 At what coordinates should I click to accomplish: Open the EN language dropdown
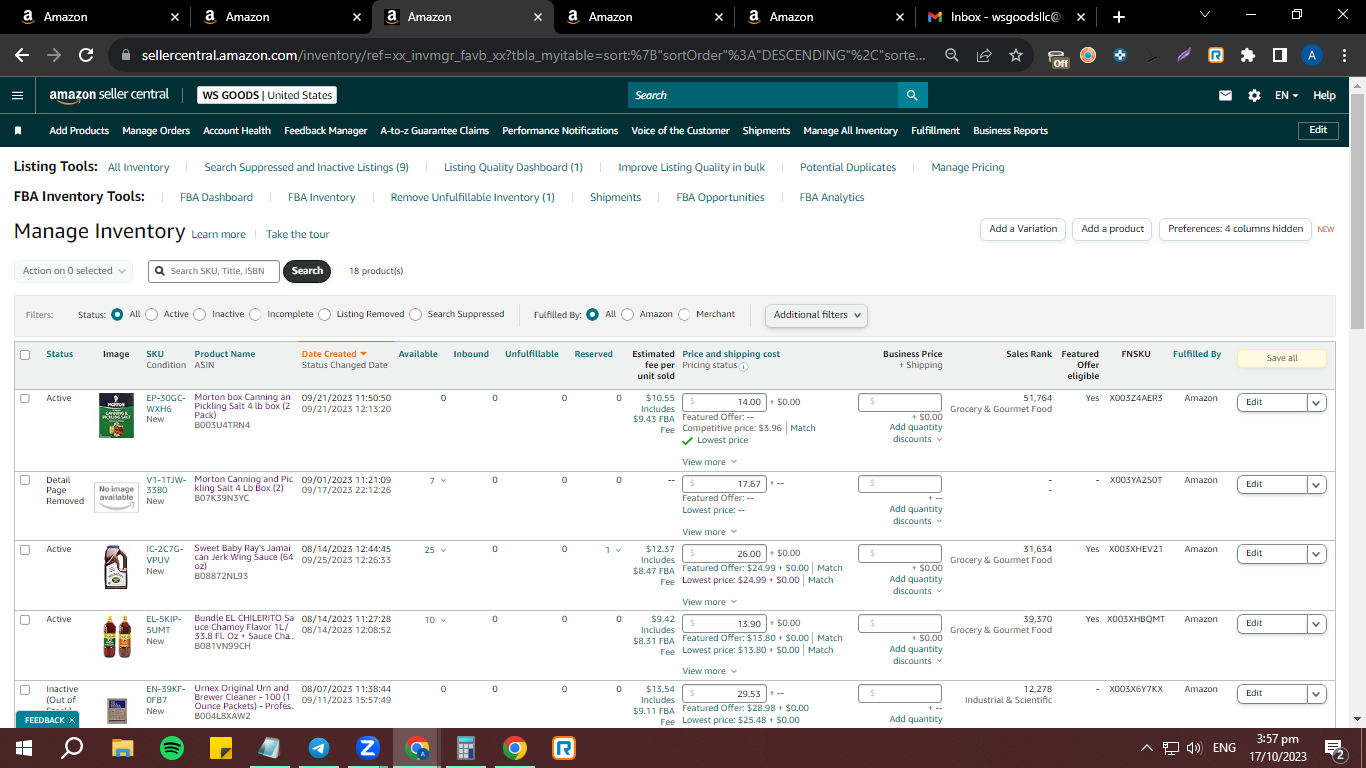(x=1286, y=95)
